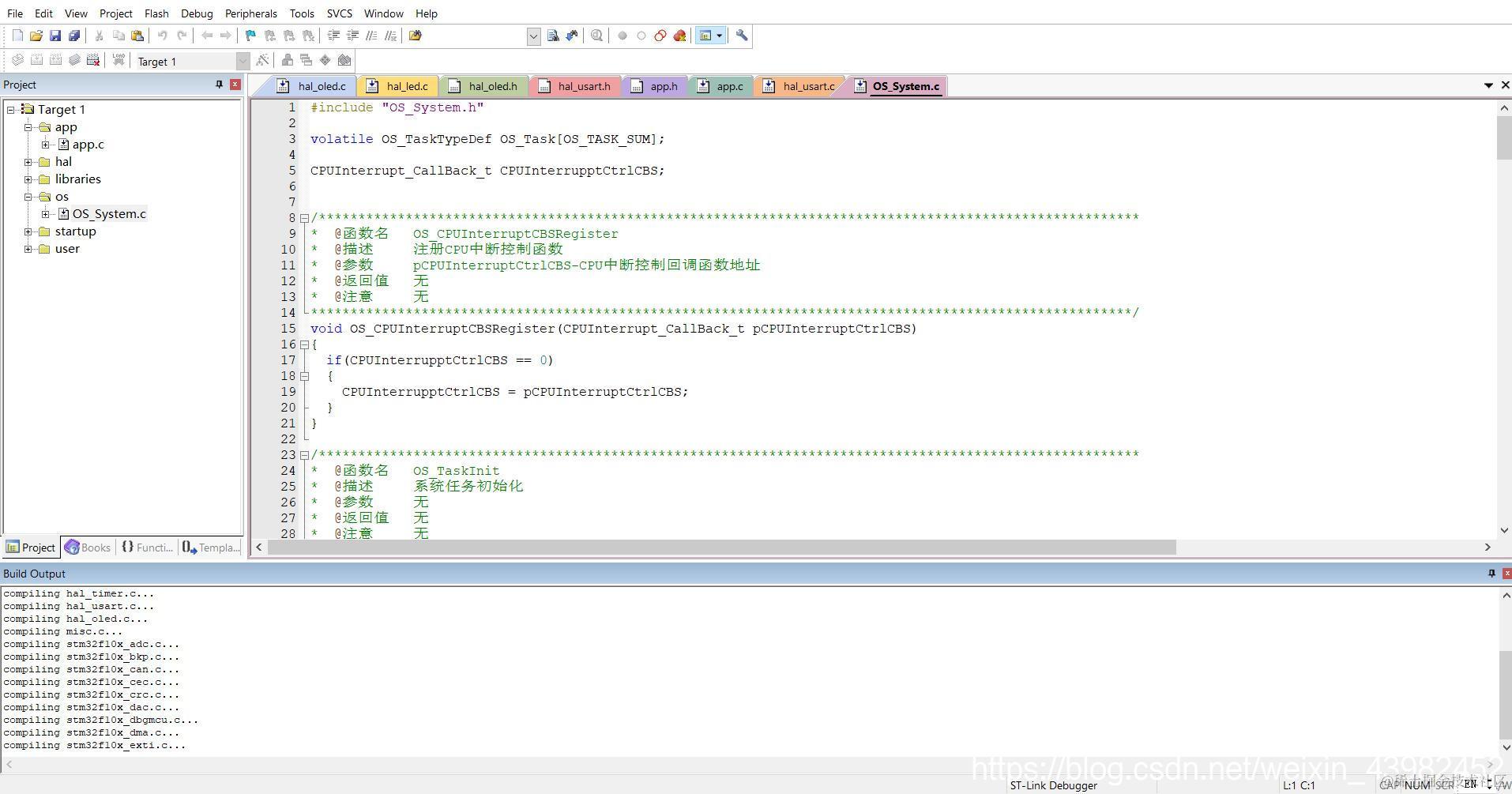
Task: Collapse the app folder
Action: pos(28,127)
